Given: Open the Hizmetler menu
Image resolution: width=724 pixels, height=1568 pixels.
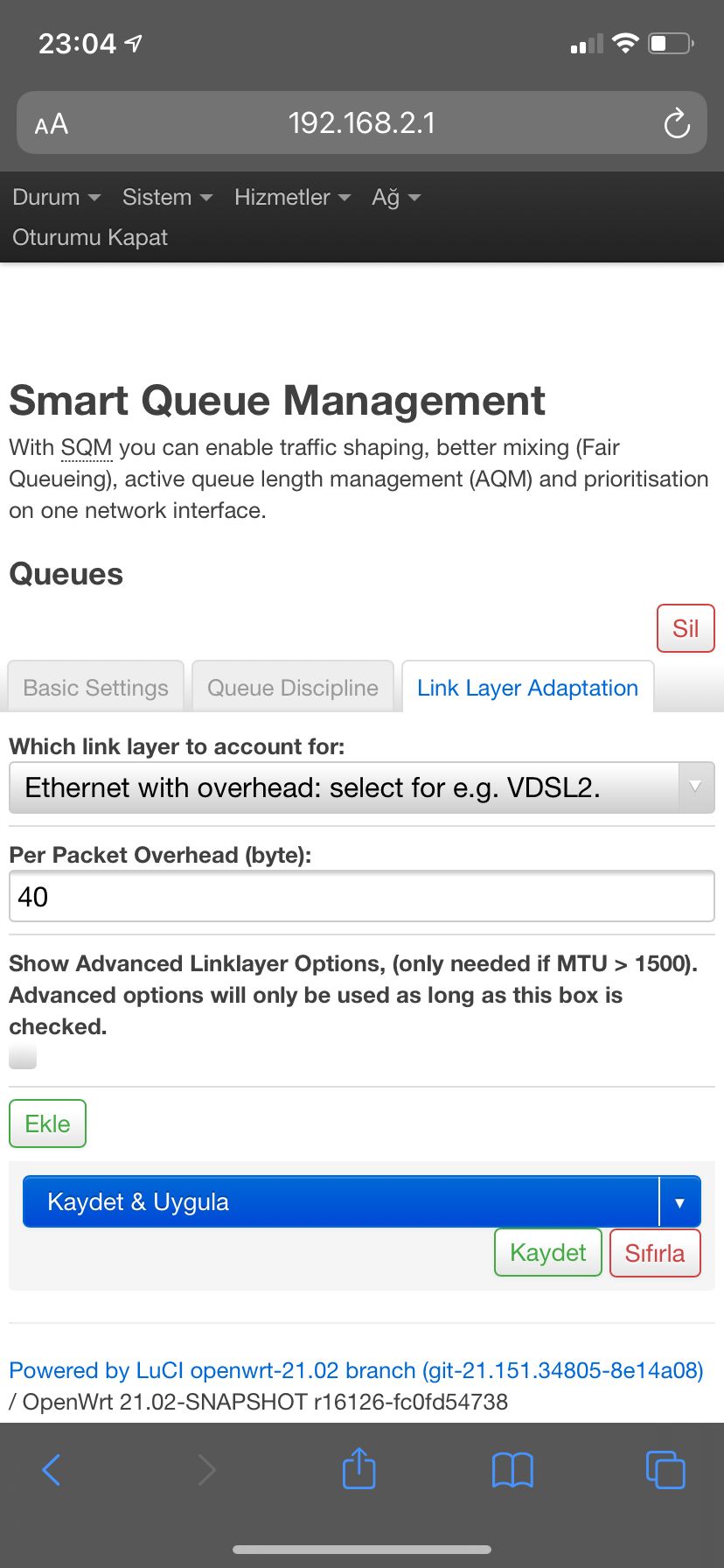Looking at the screenshot, I should [292, 197].
